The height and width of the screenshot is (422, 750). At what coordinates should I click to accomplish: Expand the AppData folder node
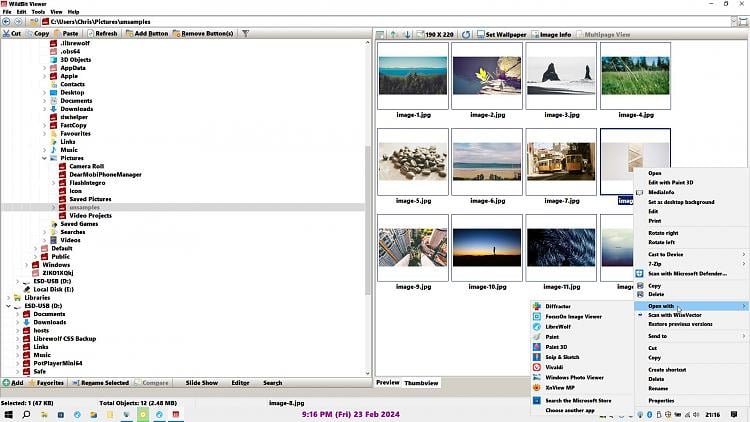coord(44,67)
